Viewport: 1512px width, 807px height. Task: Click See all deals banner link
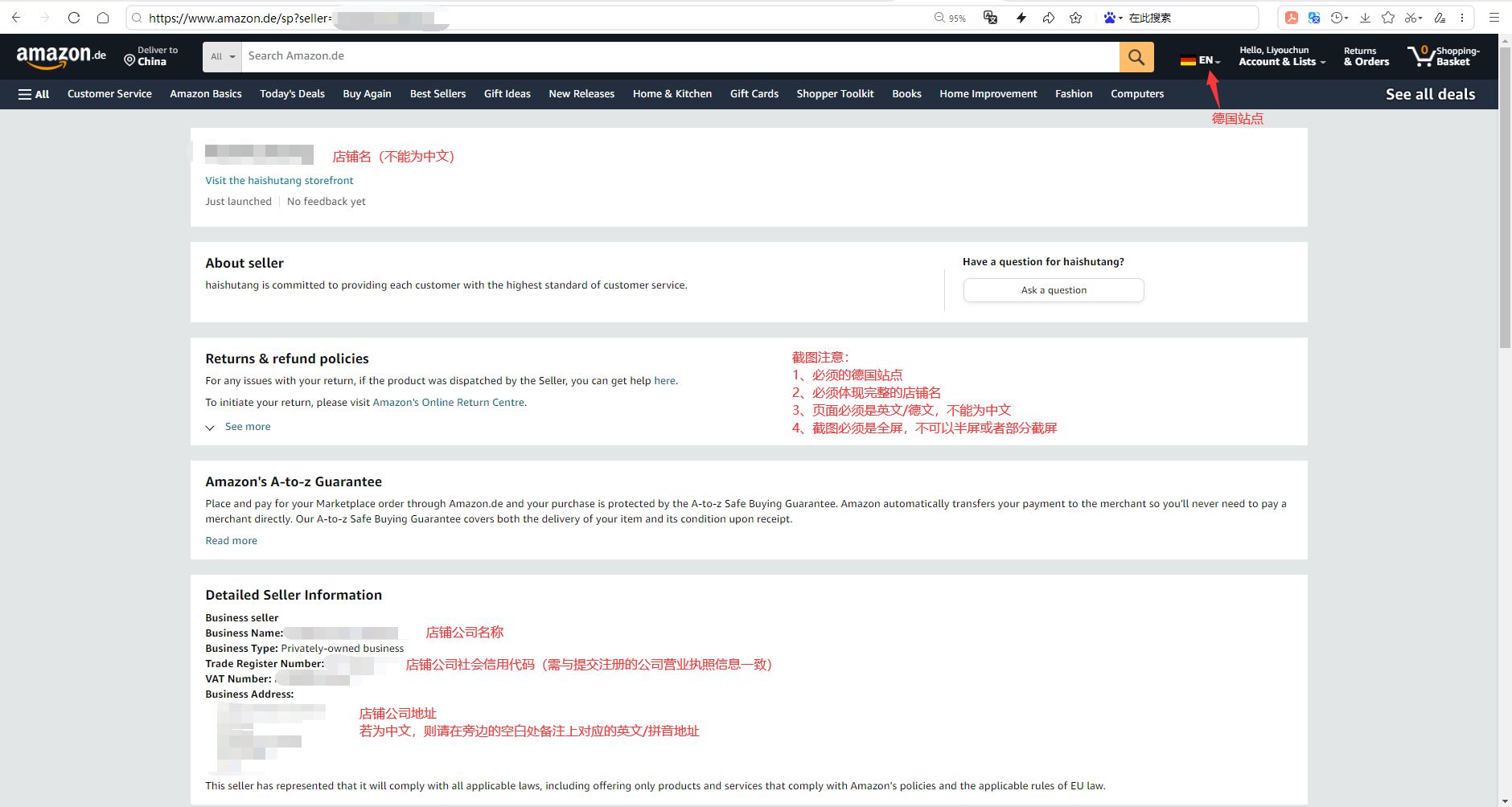(1430, 94)
